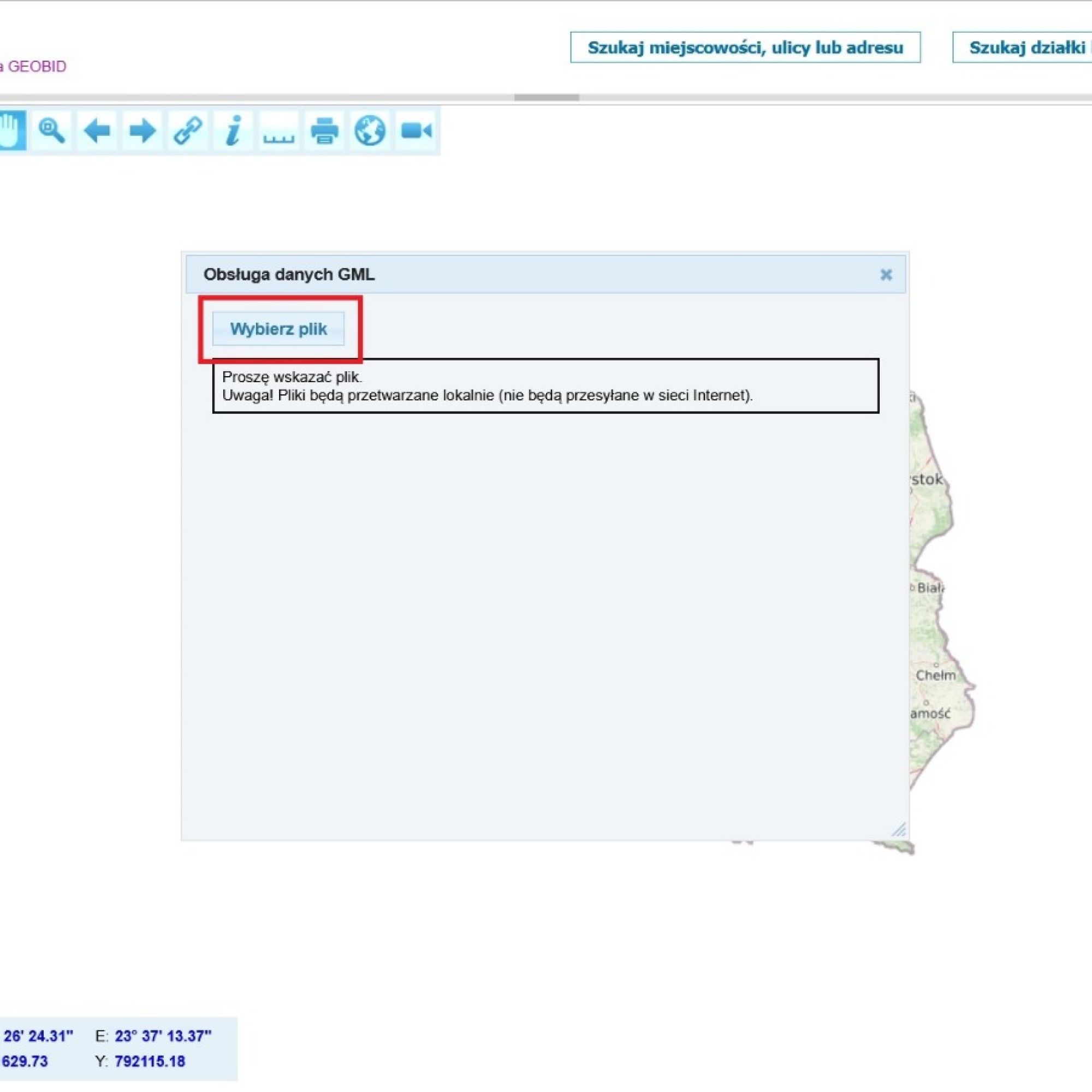Click the video camera icon
1092x1092 pixels.
click(x=416, y=130)
